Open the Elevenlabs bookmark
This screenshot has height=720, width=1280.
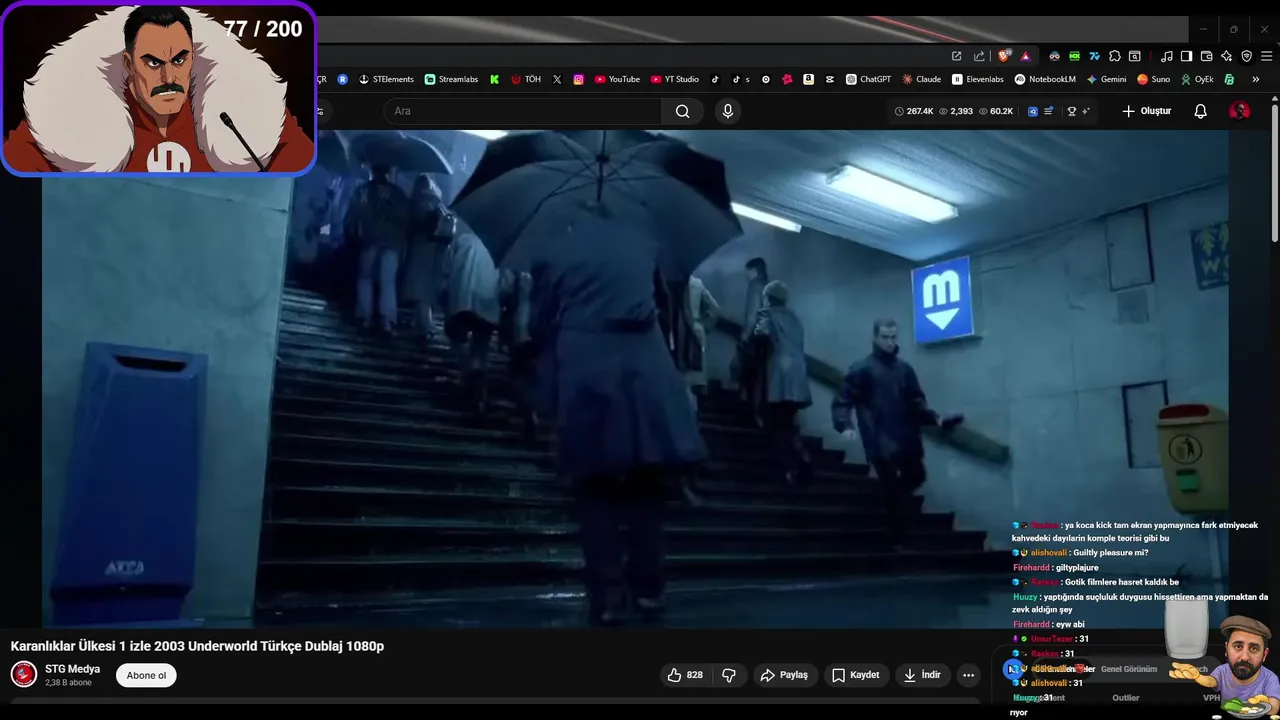click(978, 79)
